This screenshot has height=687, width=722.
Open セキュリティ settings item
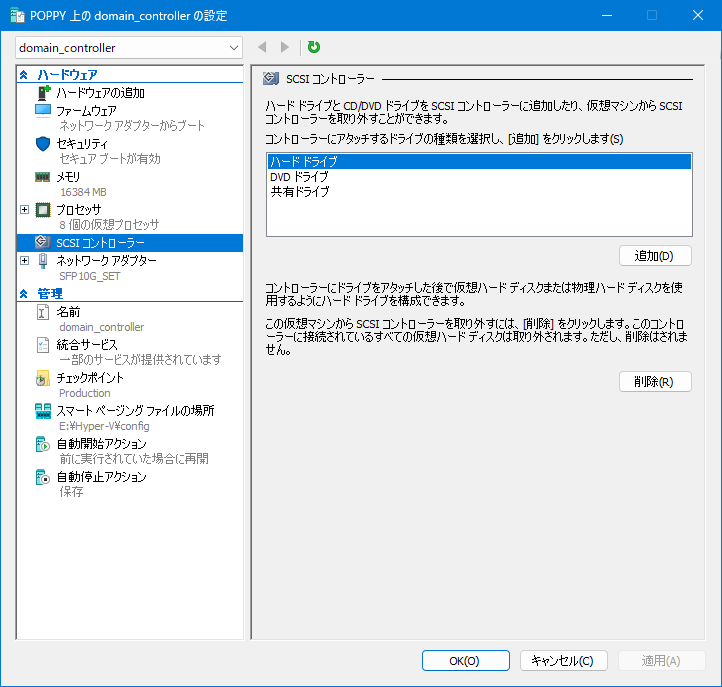[x=82, y=144]
